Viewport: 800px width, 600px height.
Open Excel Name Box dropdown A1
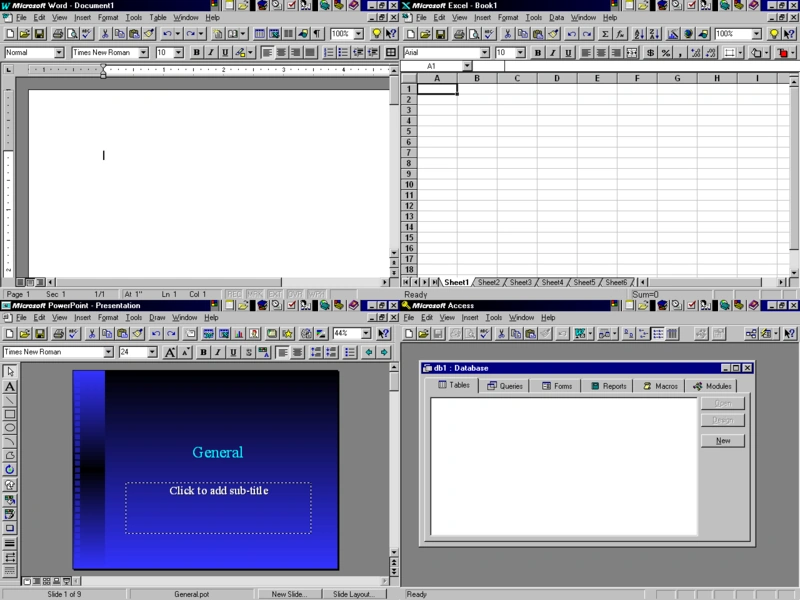pos(467,66)
